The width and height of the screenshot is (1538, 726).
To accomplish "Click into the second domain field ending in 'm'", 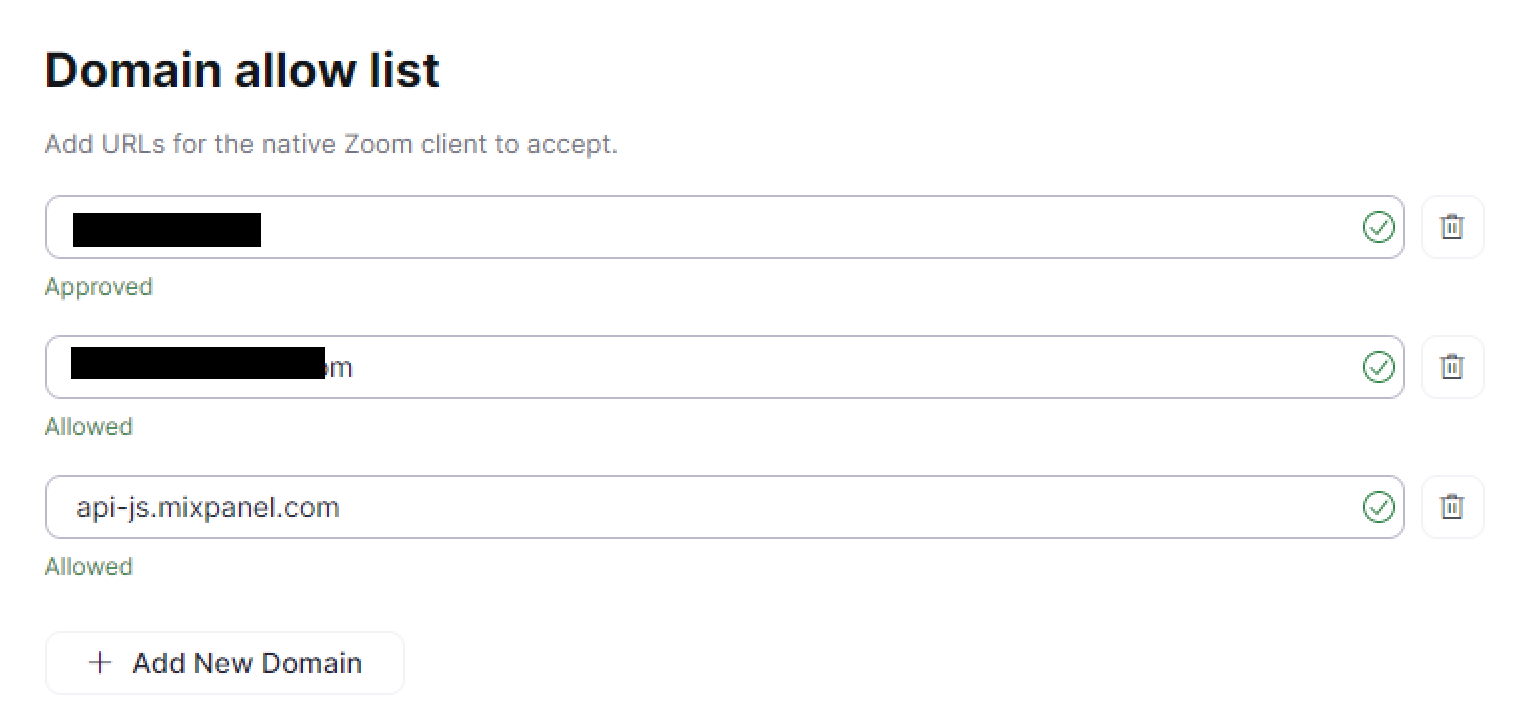I will point(800,367).
